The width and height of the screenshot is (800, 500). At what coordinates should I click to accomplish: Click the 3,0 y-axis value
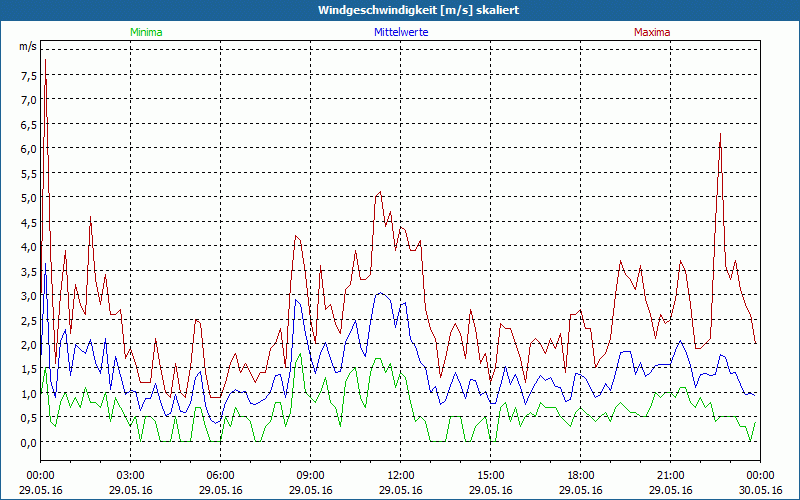coord(29,295)
